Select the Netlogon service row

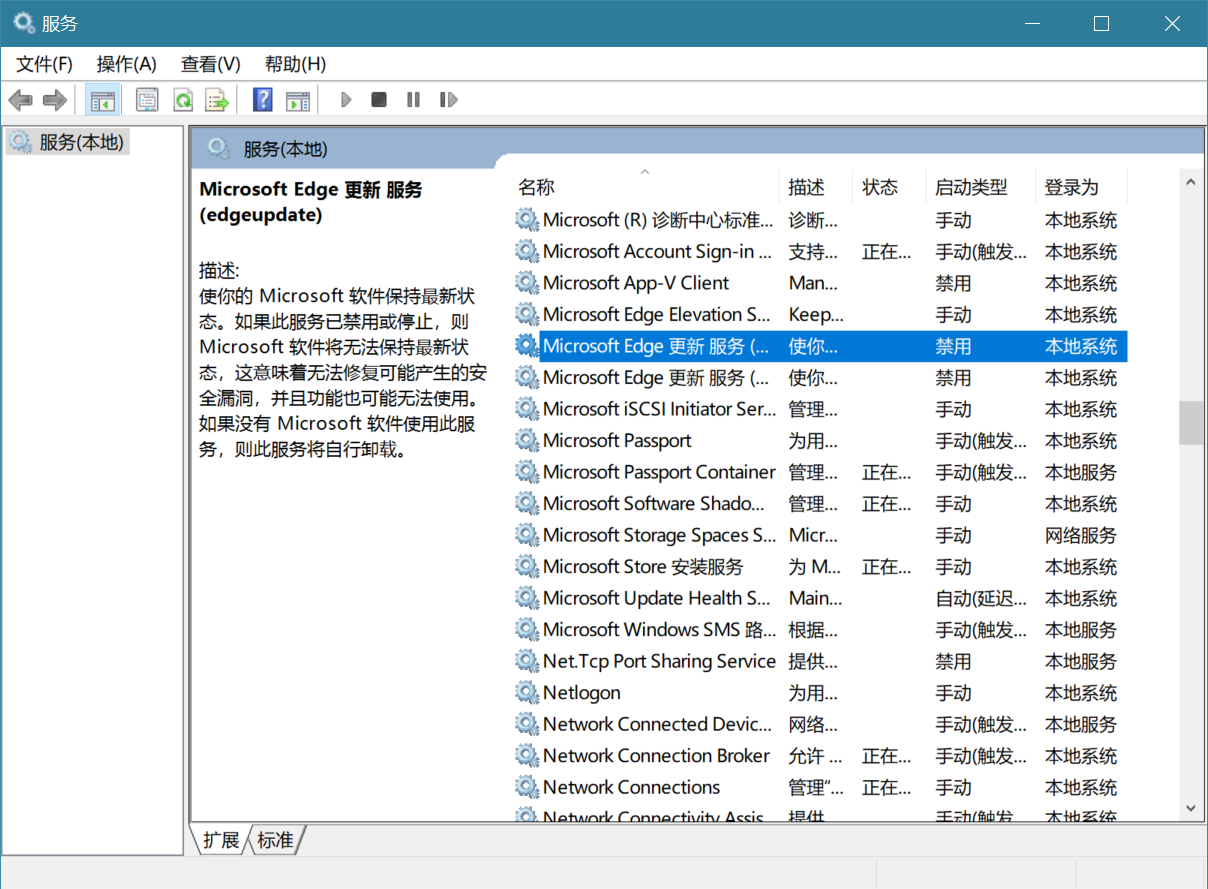581,693
